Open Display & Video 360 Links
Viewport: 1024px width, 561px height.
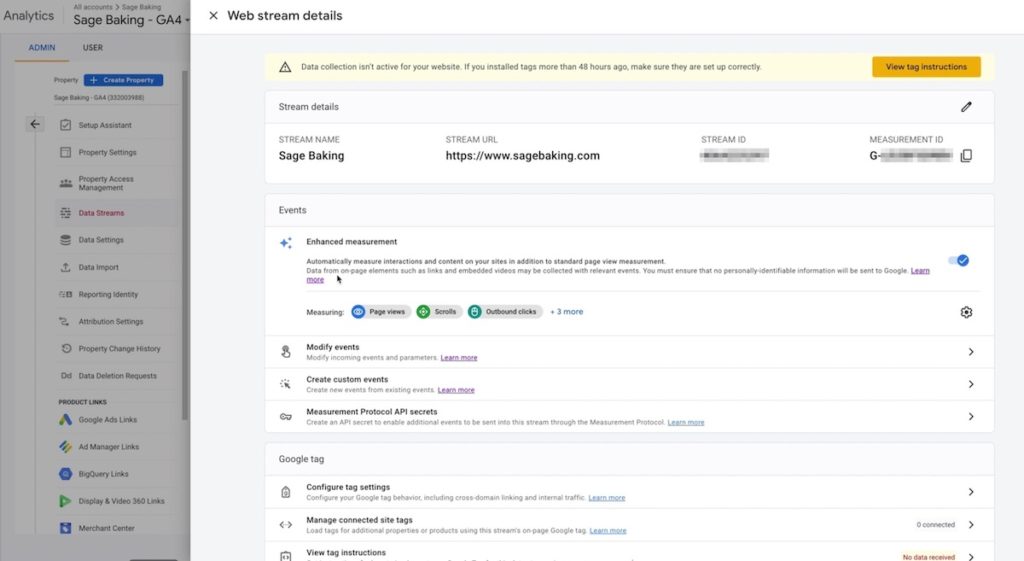coord(121,501)
